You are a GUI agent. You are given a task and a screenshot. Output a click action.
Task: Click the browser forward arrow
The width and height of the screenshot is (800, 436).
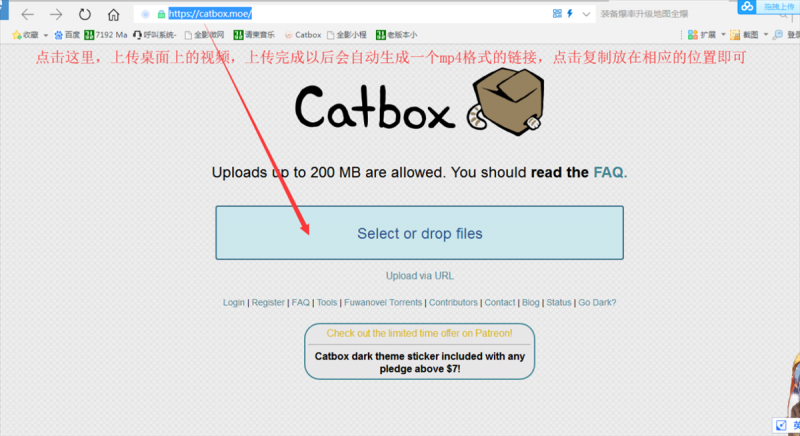(x=56, y=14)
